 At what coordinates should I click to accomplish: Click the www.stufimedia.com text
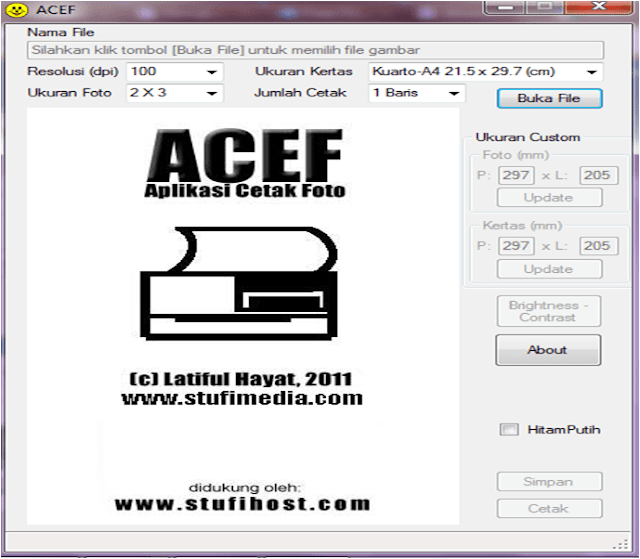click(x=242, y=398)
